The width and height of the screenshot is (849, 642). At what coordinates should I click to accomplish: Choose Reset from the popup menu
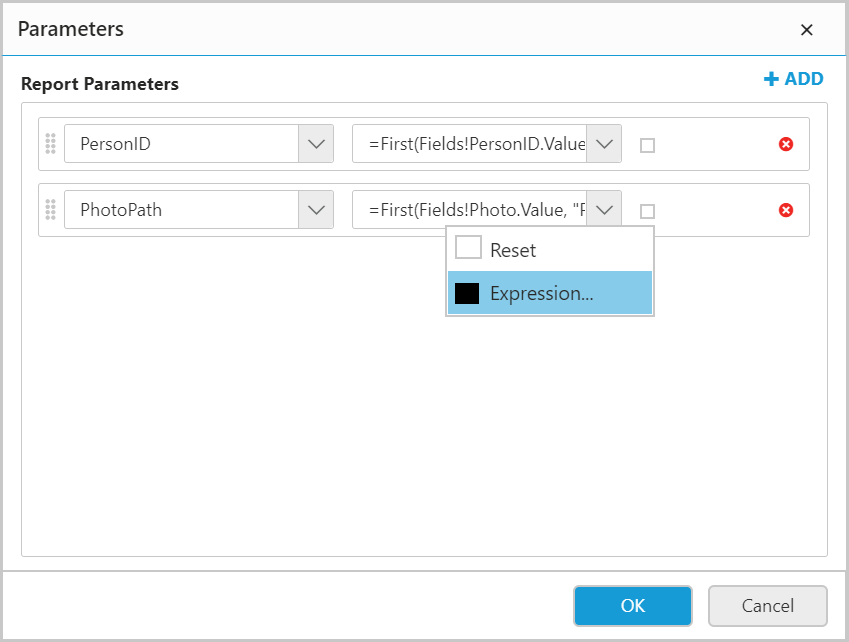pyautogui.click(x=513, y=250)
